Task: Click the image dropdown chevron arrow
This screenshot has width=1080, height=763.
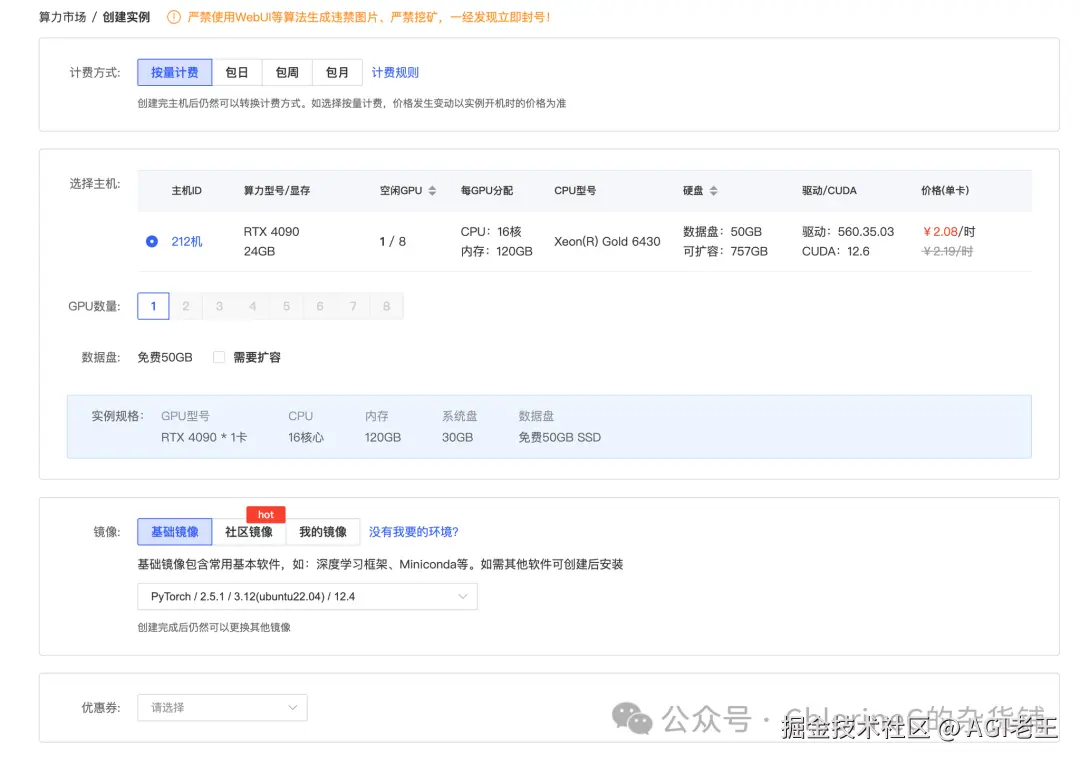Action: click(463, 596)
